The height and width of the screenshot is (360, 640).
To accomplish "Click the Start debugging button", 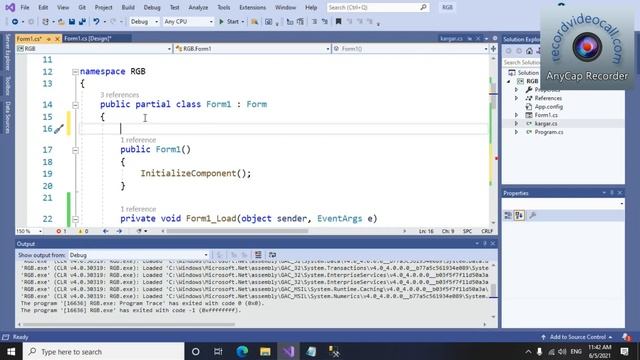I will tap(229, 22).
